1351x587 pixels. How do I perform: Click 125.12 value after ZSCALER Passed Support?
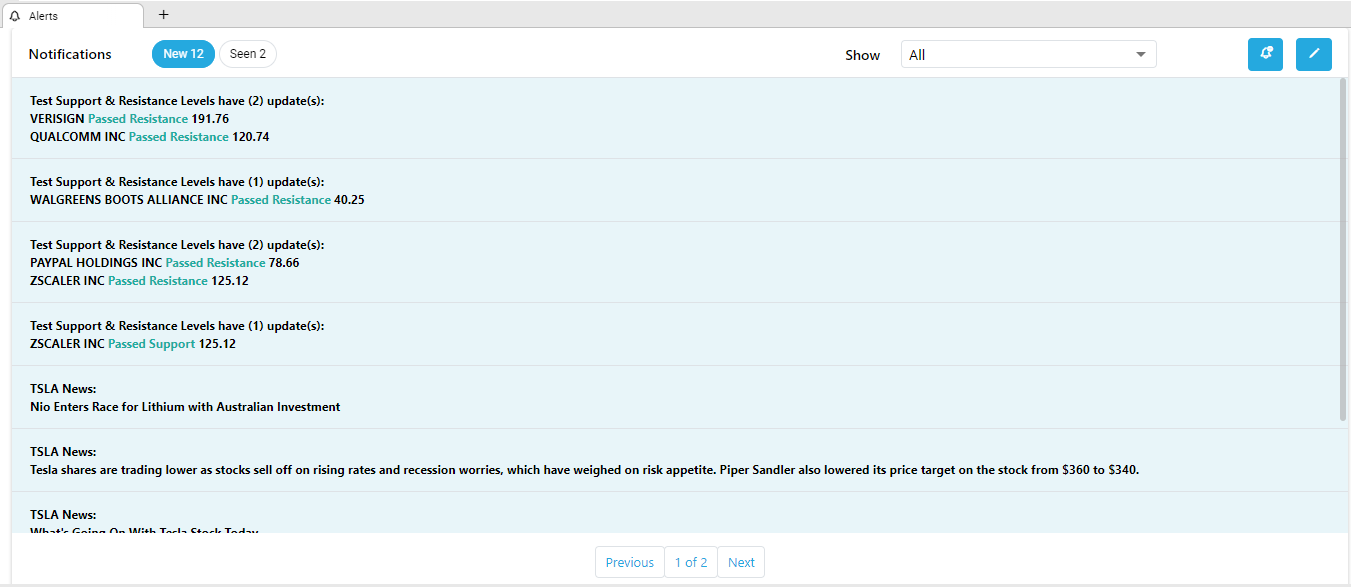[x=218, y=344]
